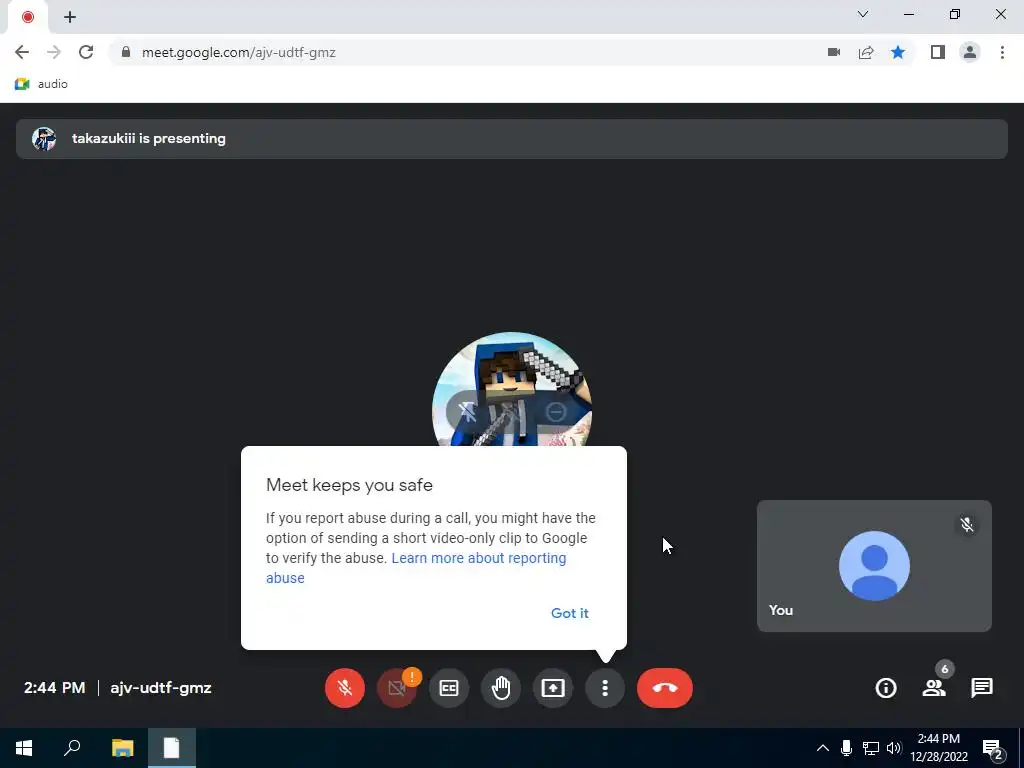Toggle bookmark star for this page
Screen dimensions: 1024x768
[x=898, y=52]
